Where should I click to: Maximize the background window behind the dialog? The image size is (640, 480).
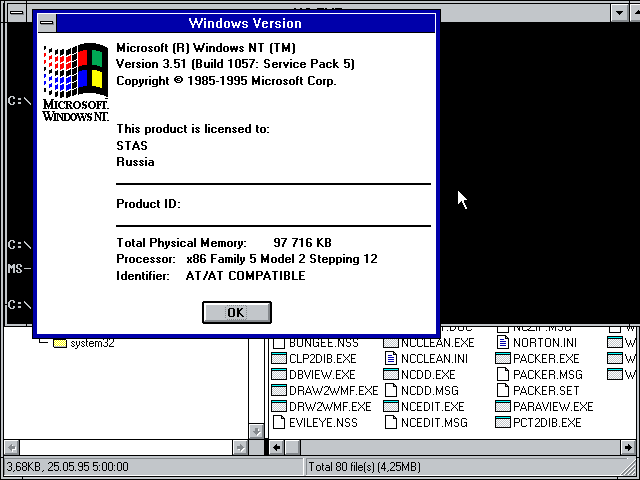pos(631,12)
